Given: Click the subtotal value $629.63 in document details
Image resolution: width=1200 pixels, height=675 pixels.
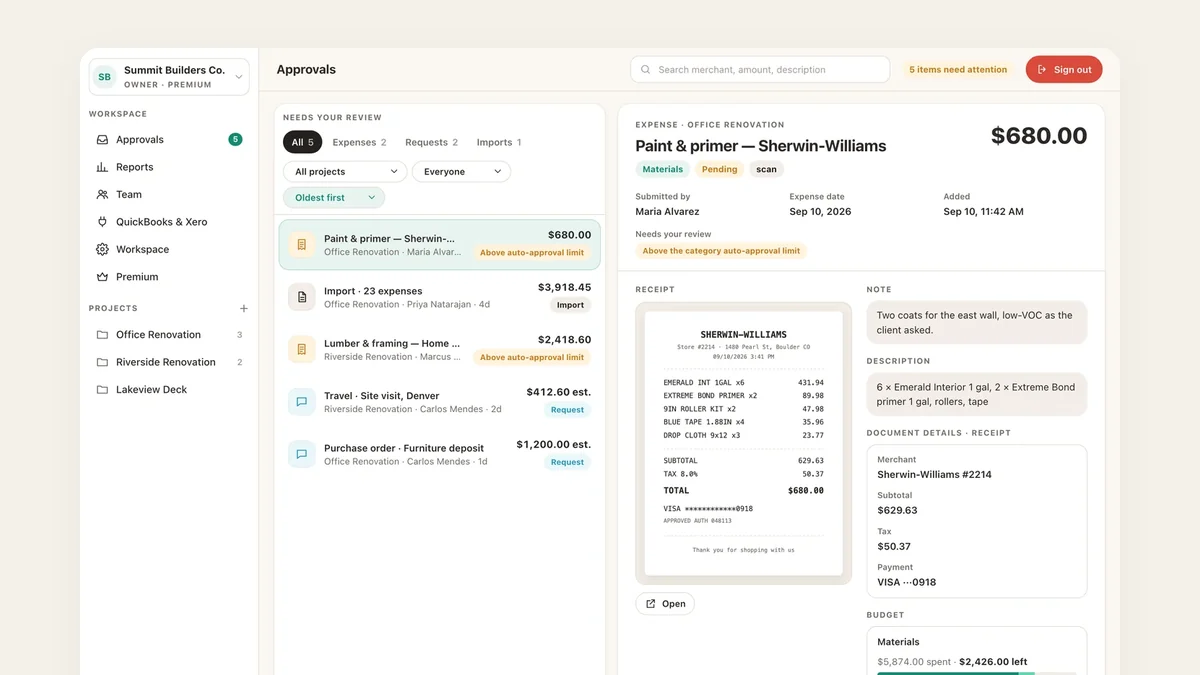Looking at the screenshot, I should tap(897, 510).
